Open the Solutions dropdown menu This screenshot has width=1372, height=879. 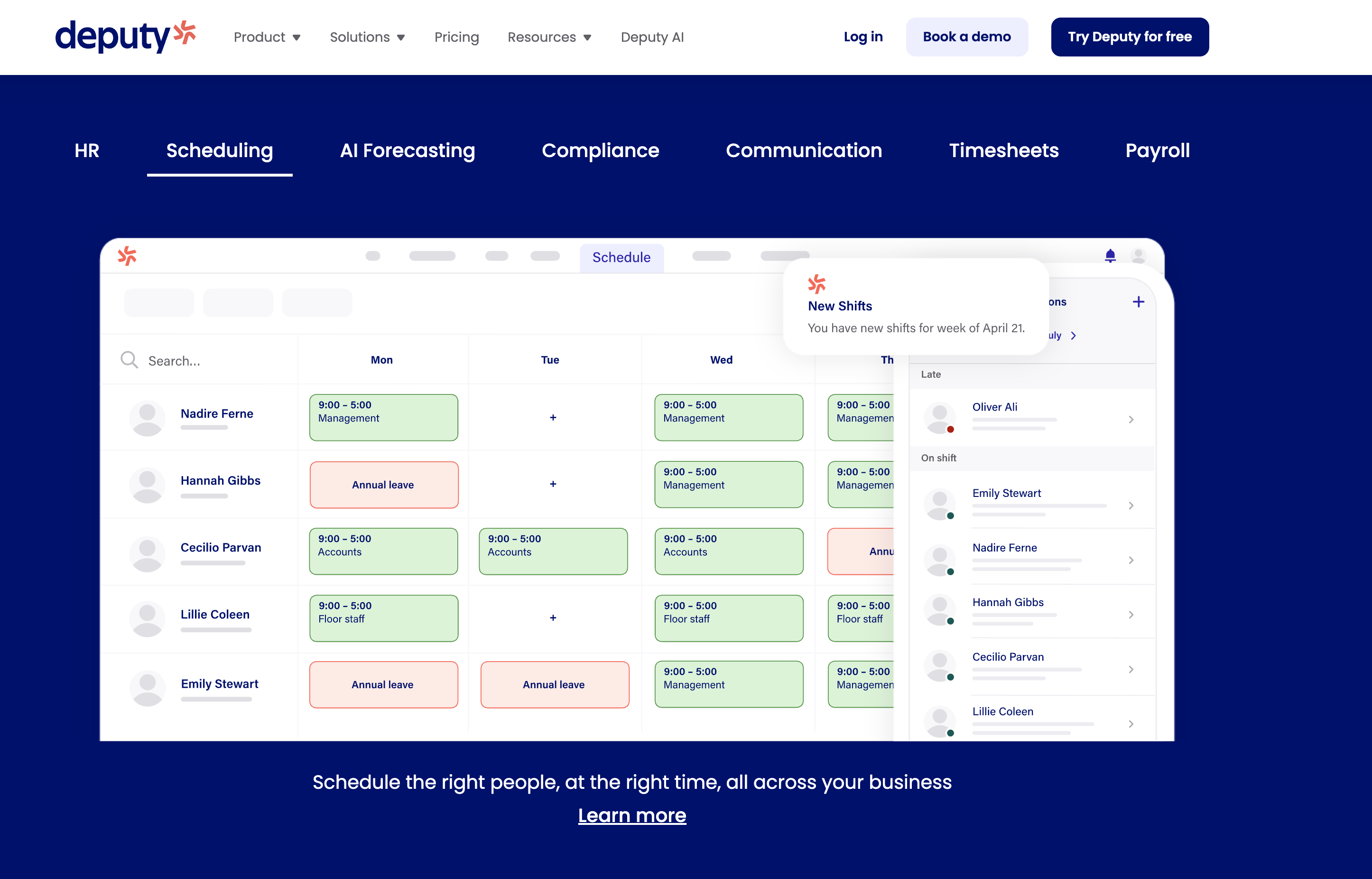[367, 37]
